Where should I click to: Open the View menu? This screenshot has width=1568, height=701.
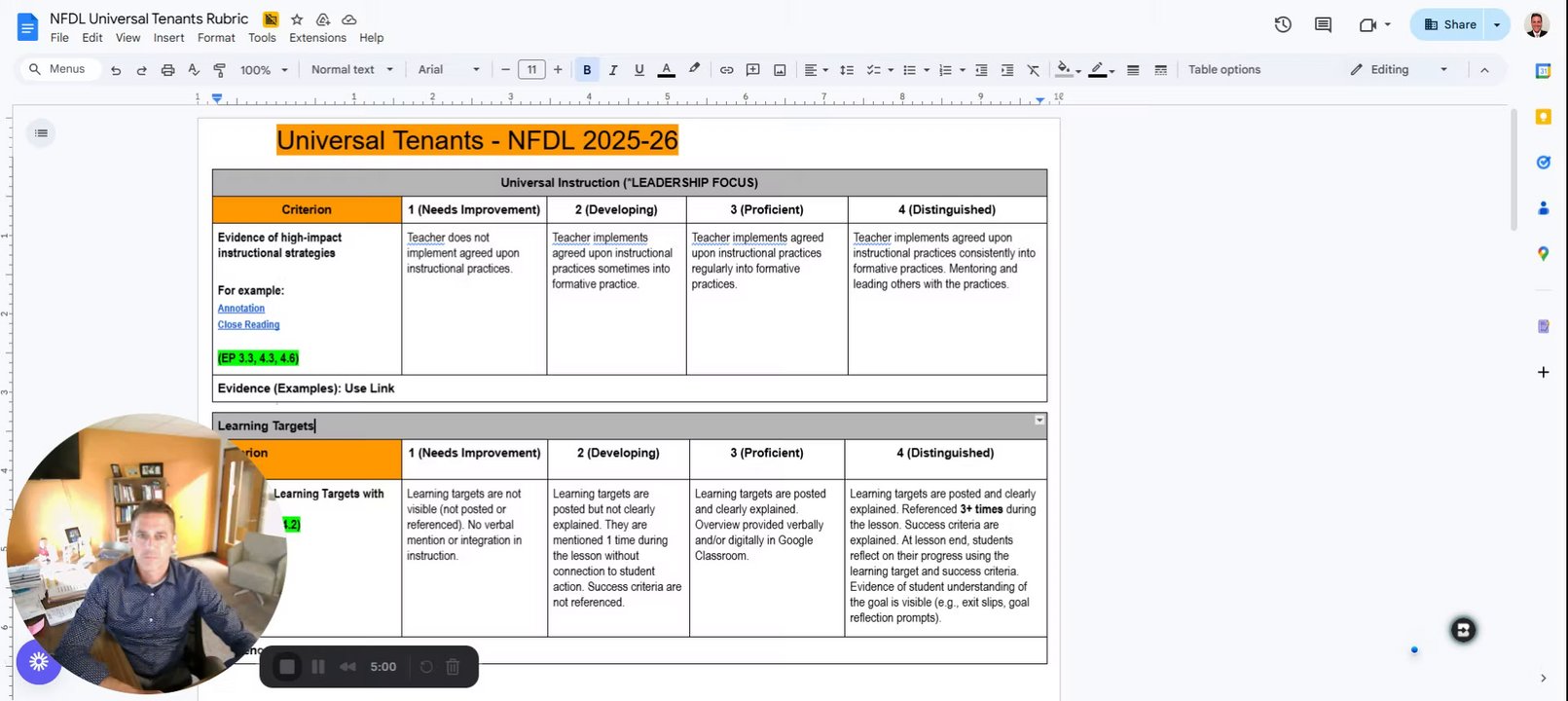coord(128,38)
